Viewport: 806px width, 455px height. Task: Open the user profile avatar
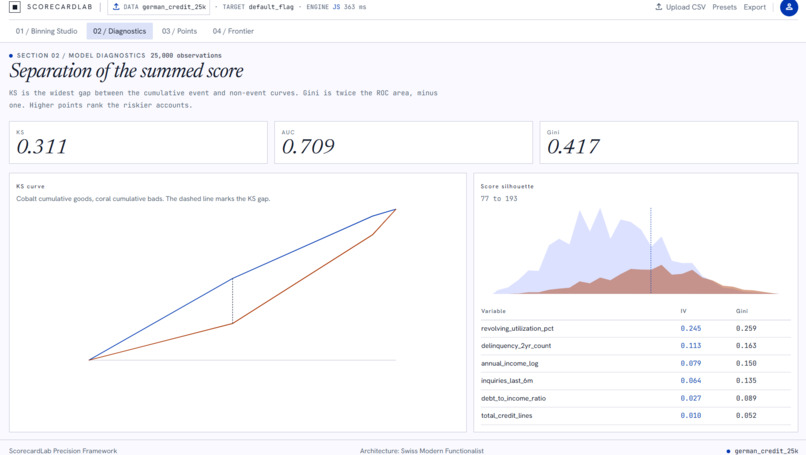pos(789,7)
